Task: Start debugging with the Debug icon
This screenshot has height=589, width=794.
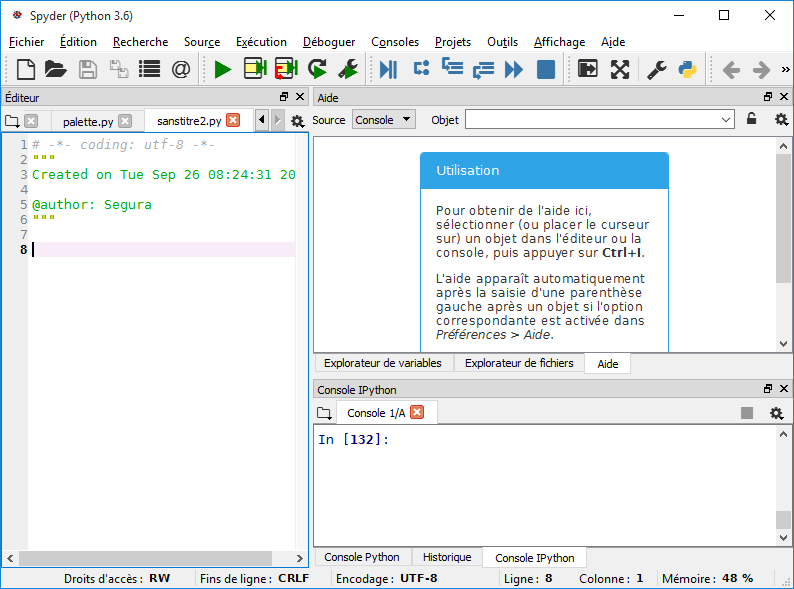Action: (388, 69)
